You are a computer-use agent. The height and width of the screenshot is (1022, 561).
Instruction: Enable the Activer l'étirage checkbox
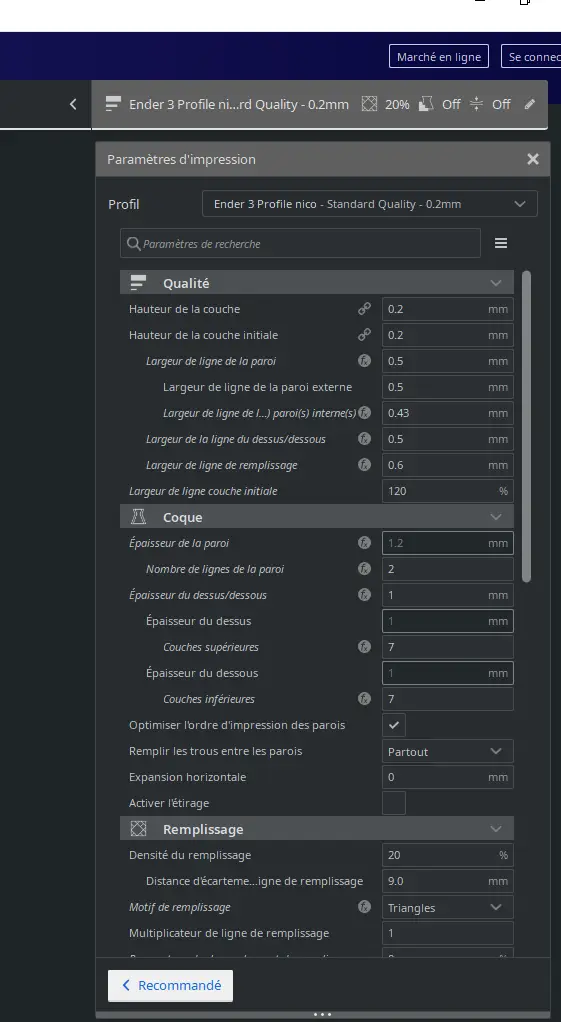pos(394,803)
